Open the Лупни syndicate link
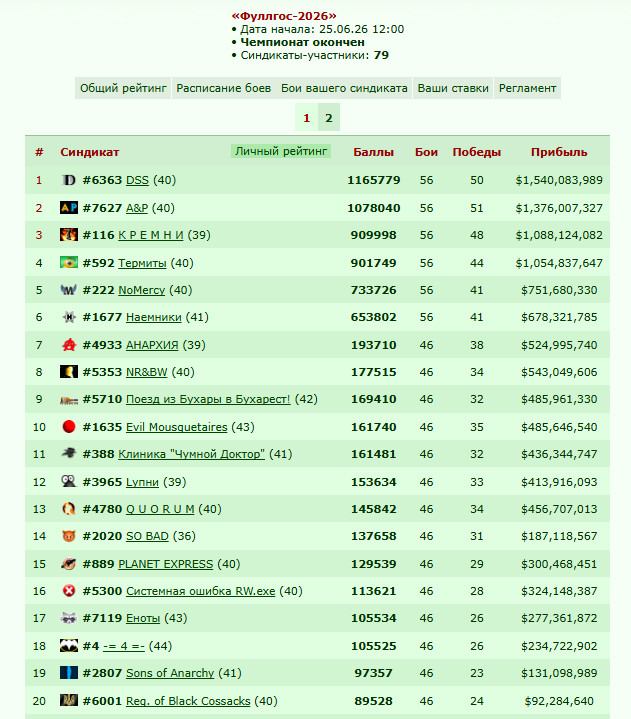Screen dimensions: 631x719 coord(142,482)
